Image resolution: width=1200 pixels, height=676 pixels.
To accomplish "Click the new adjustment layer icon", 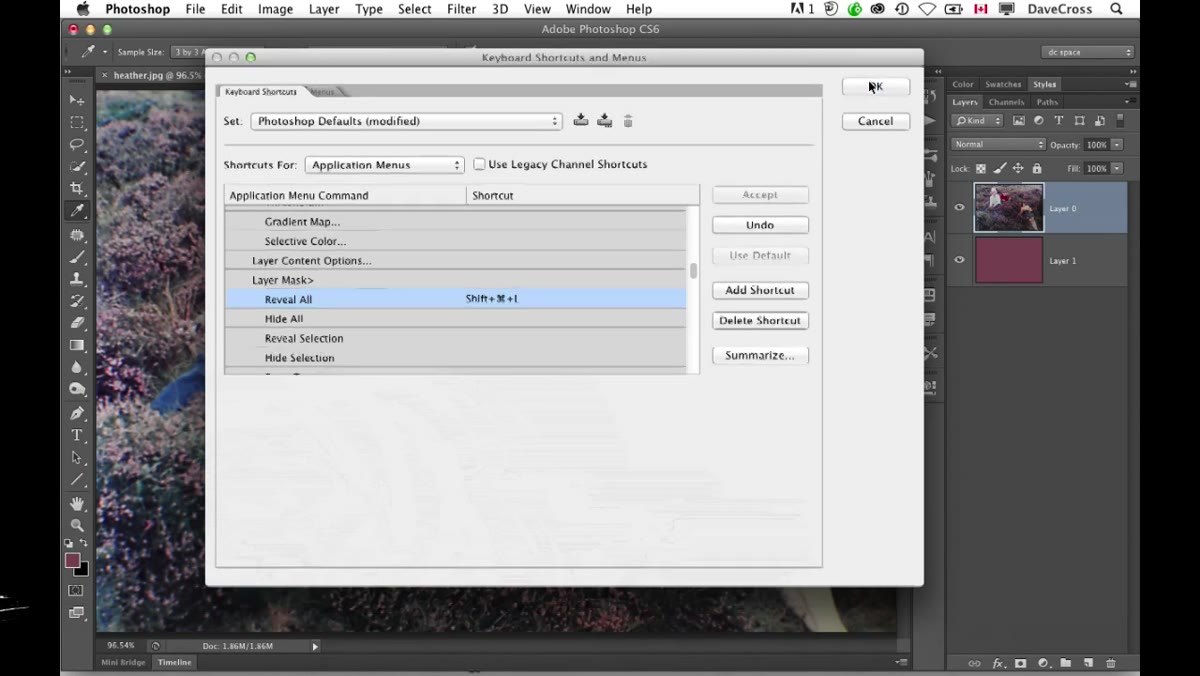I will (1043, 663).
